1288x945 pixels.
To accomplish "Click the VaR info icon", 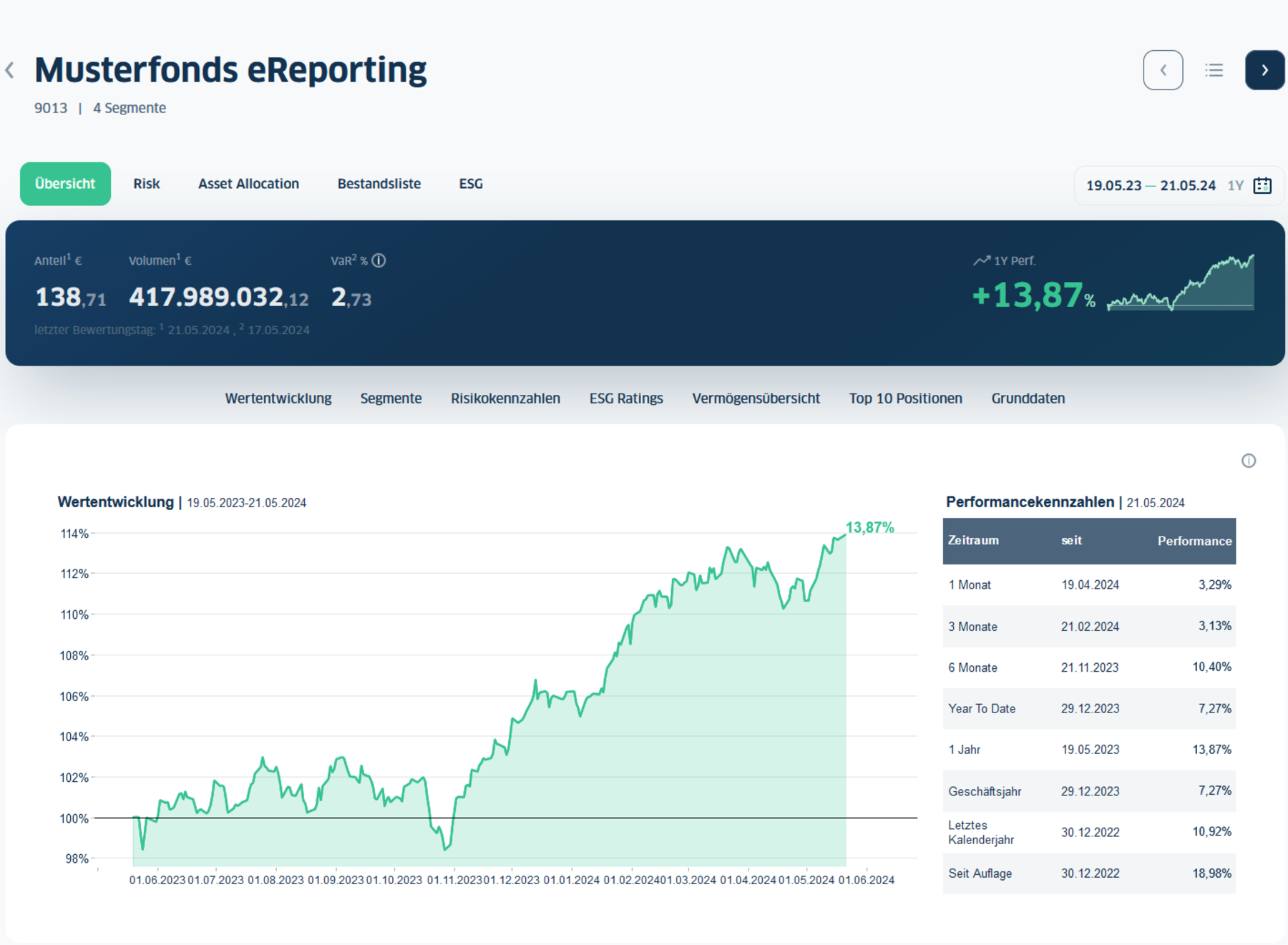I will pos(379,260).
